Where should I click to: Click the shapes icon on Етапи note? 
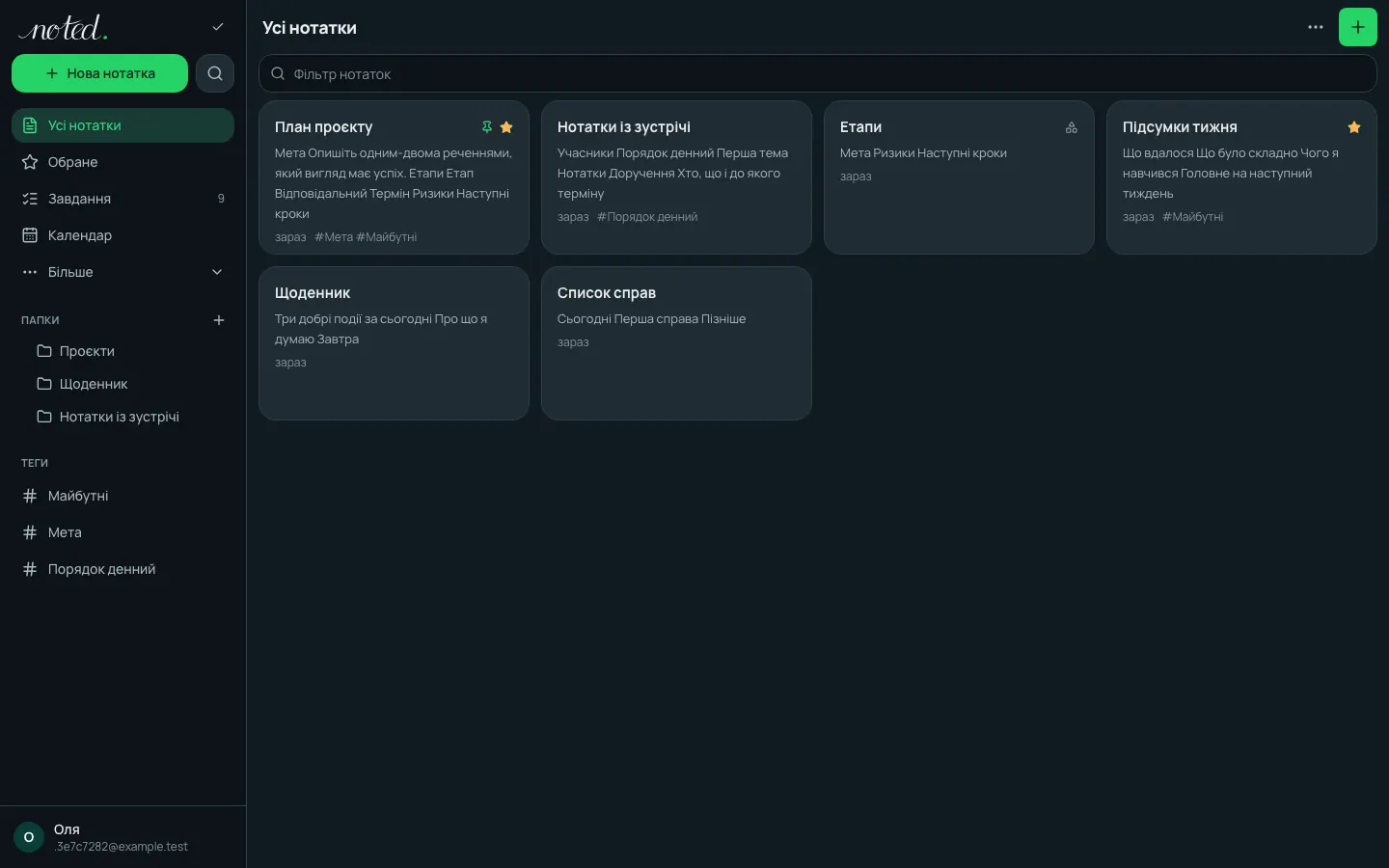click(x=1072, y=127)
